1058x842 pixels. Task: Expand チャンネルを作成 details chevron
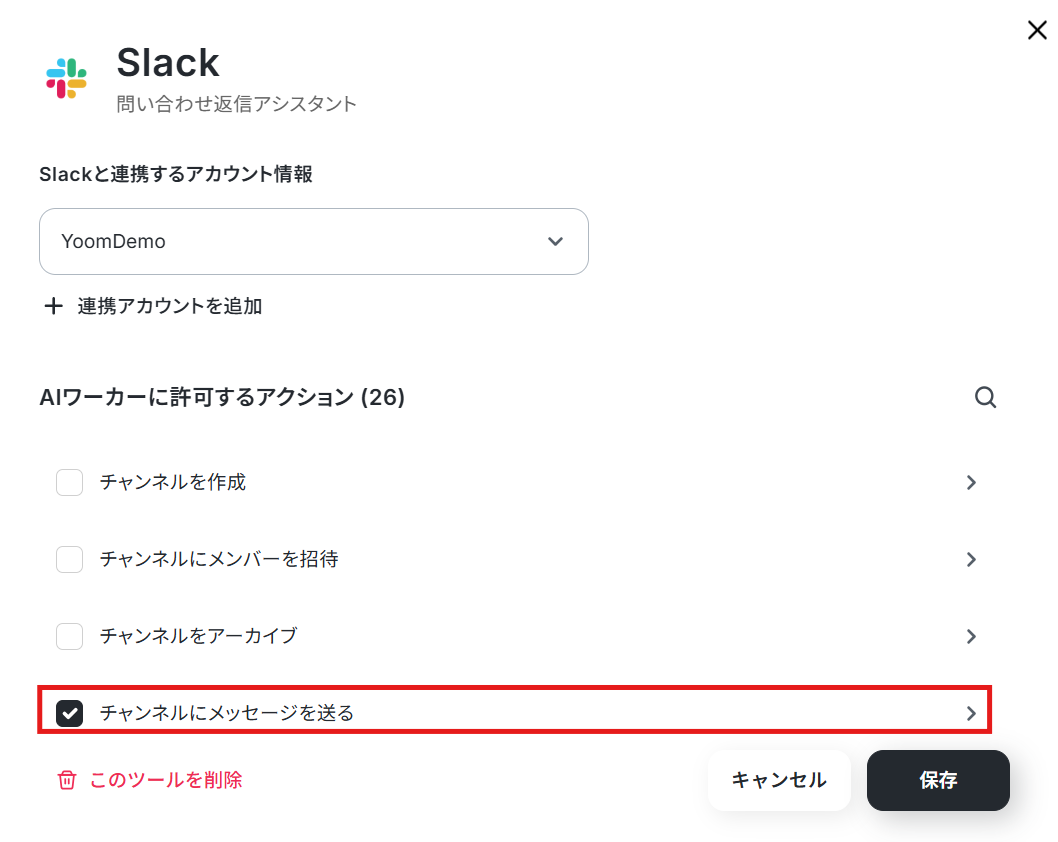click(971, 482)
